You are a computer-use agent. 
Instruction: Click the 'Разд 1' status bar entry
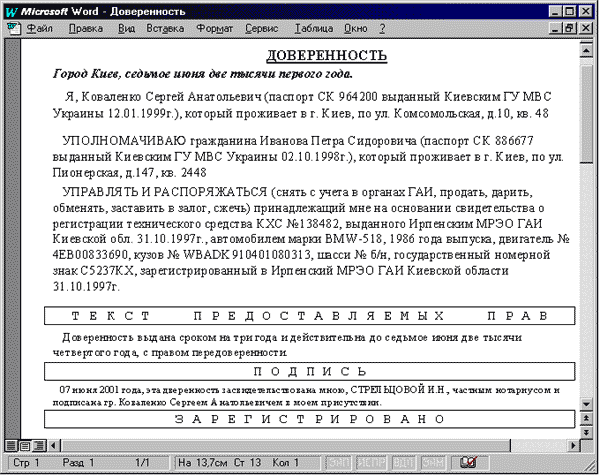coord(78,463)
